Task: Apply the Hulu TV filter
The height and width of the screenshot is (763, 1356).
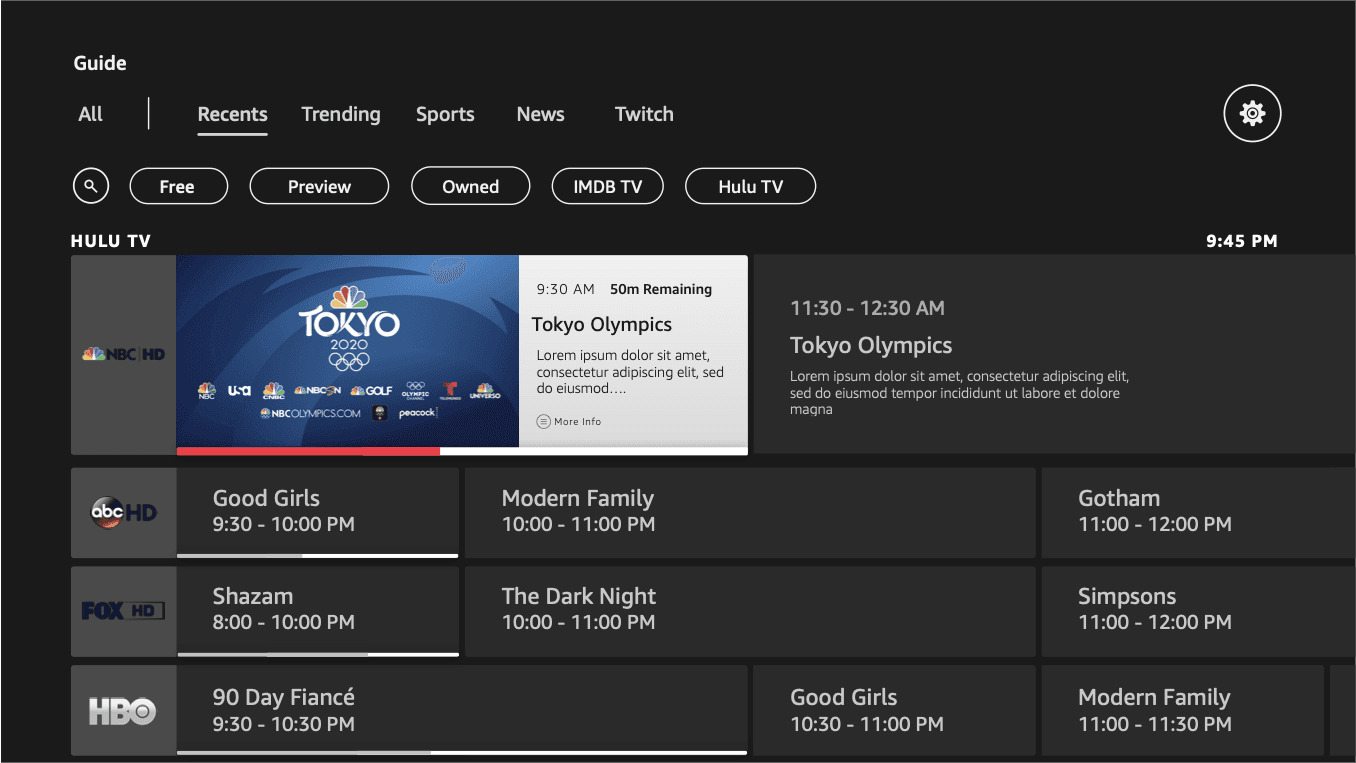Action: [x=750, y=186]
